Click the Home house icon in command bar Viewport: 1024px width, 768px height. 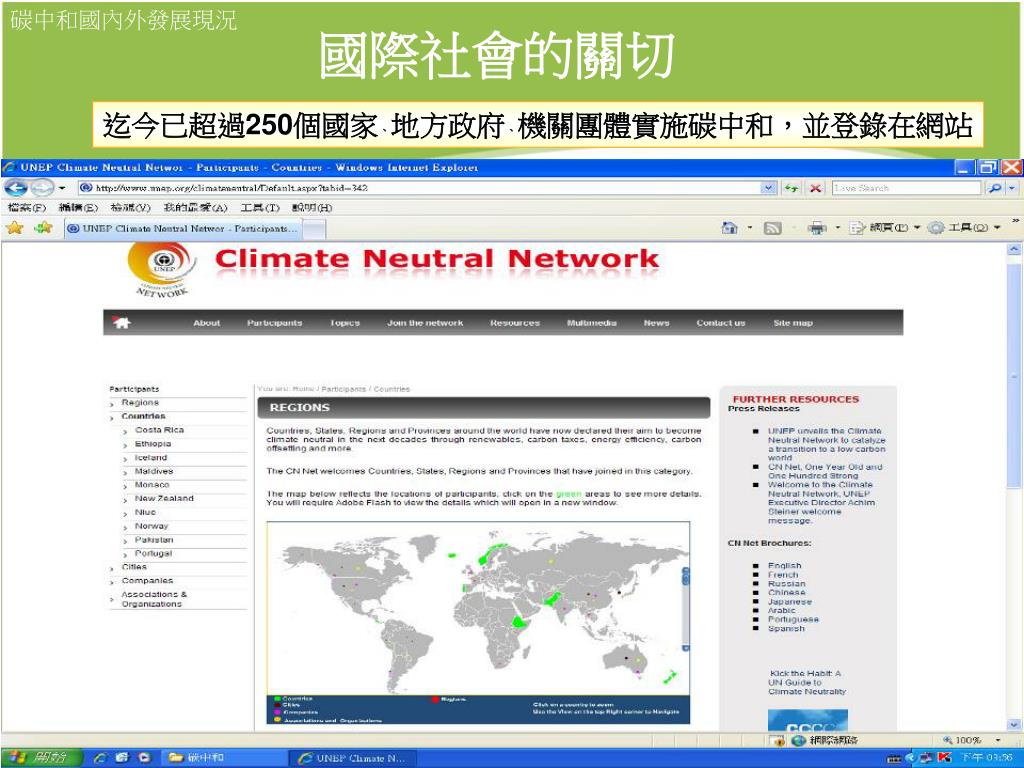point(729,228)
